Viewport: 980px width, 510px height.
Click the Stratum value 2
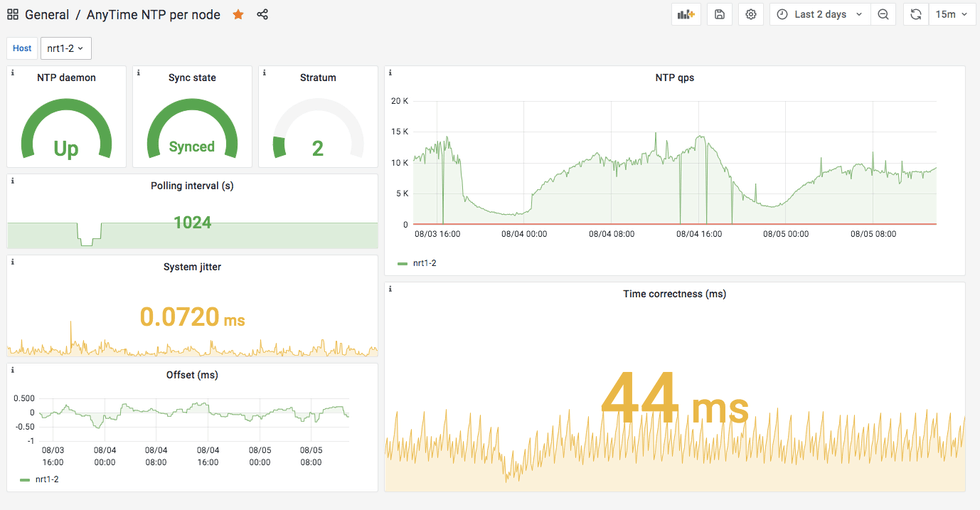318,148
